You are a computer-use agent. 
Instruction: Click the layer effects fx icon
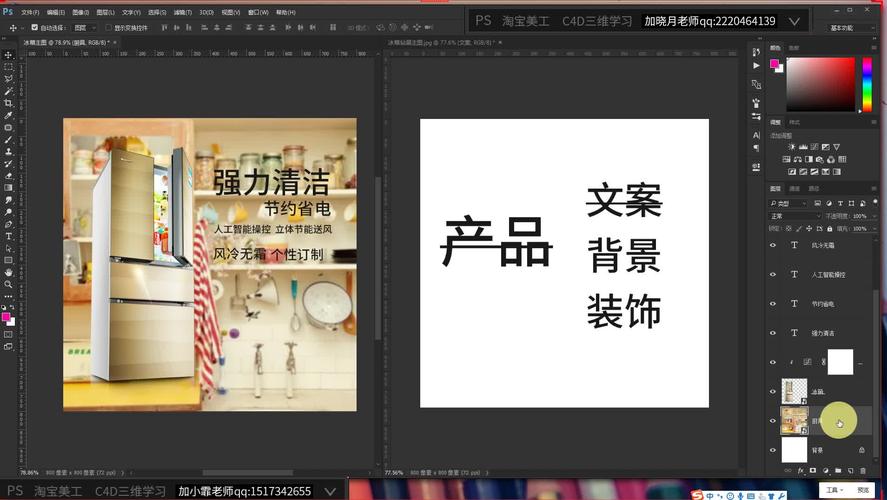pos(800,471)
